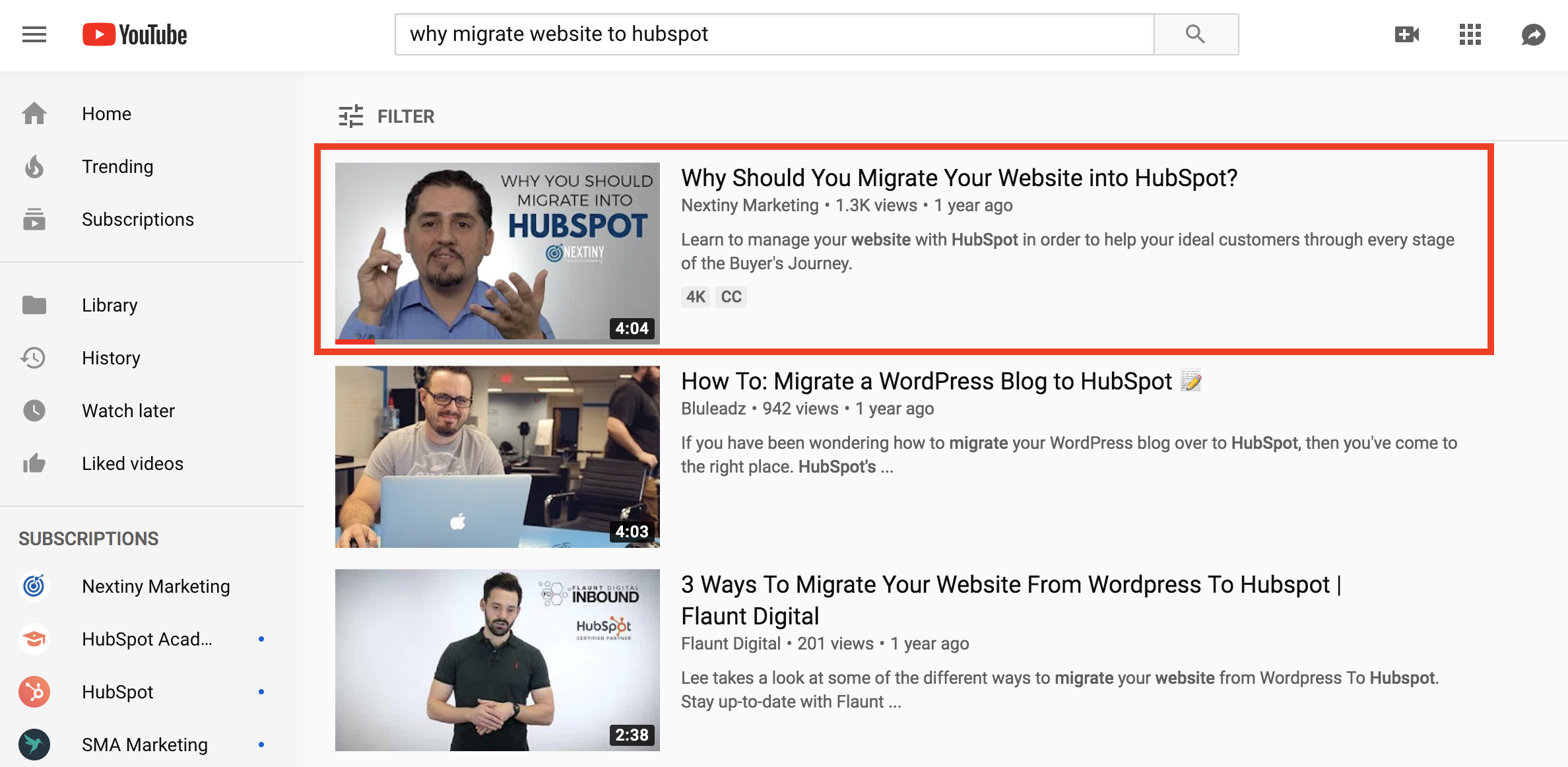Click the SUBSCRIPTIONS section heading
This screenshot has height=767, width=1568.
point(88,539)
